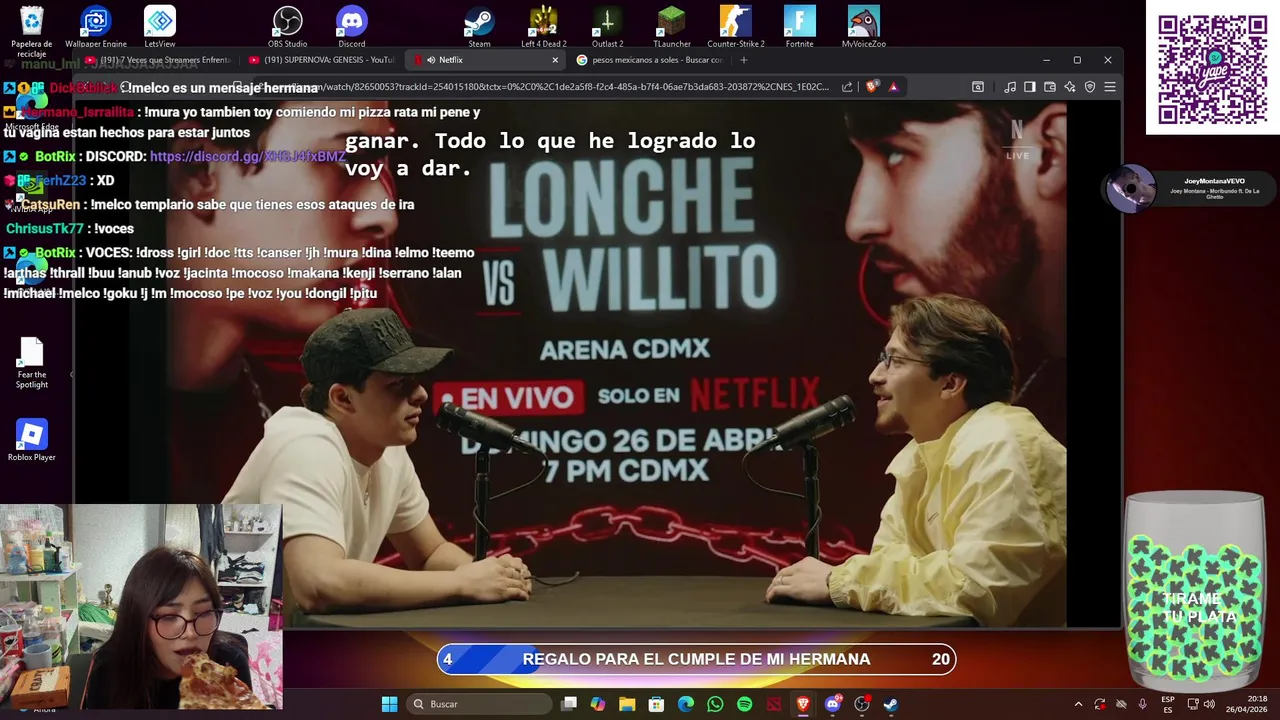Open the MyVoiceZoo desktop shortcut
The width and height of the screenshot is (1280, 720).
tap(864, 27)
